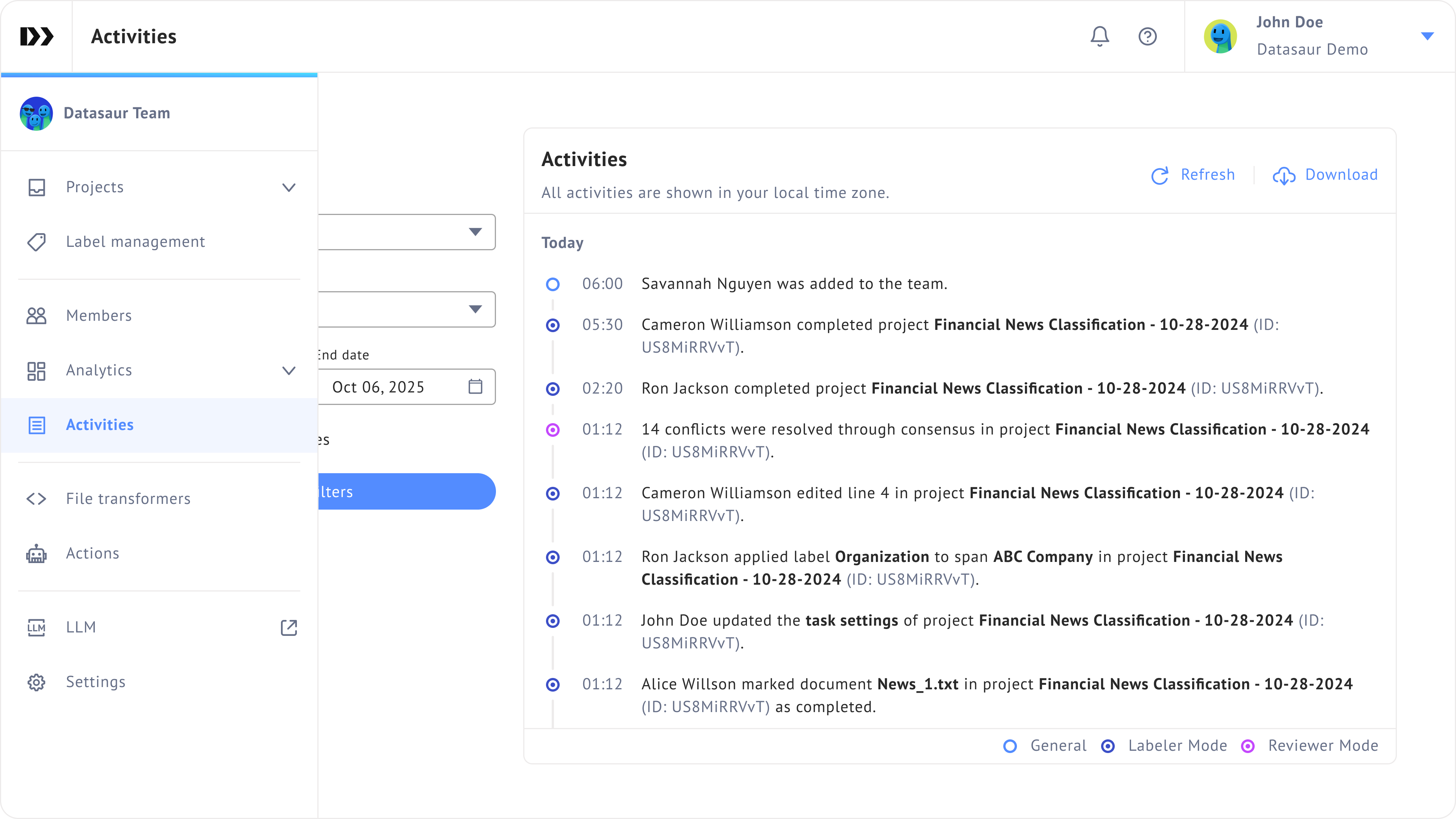Open the second filter dropdown
The width and height of the screenshot is (1456, 819).
coord(407,309)
